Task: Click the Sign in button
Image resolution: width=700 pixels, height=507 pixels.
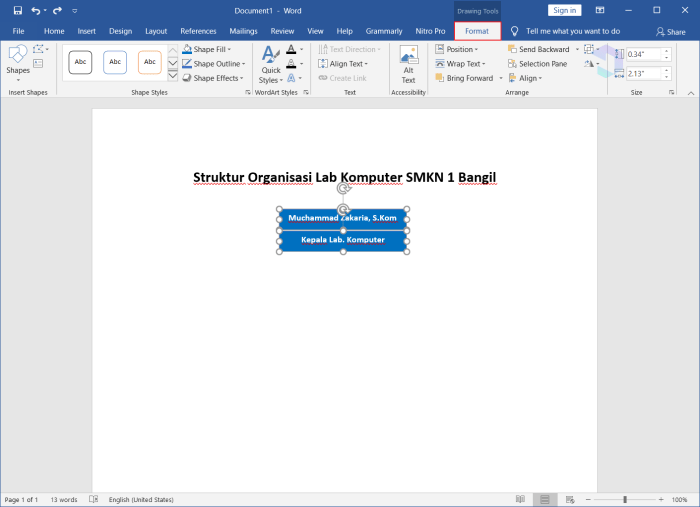Action: (564, 10)
